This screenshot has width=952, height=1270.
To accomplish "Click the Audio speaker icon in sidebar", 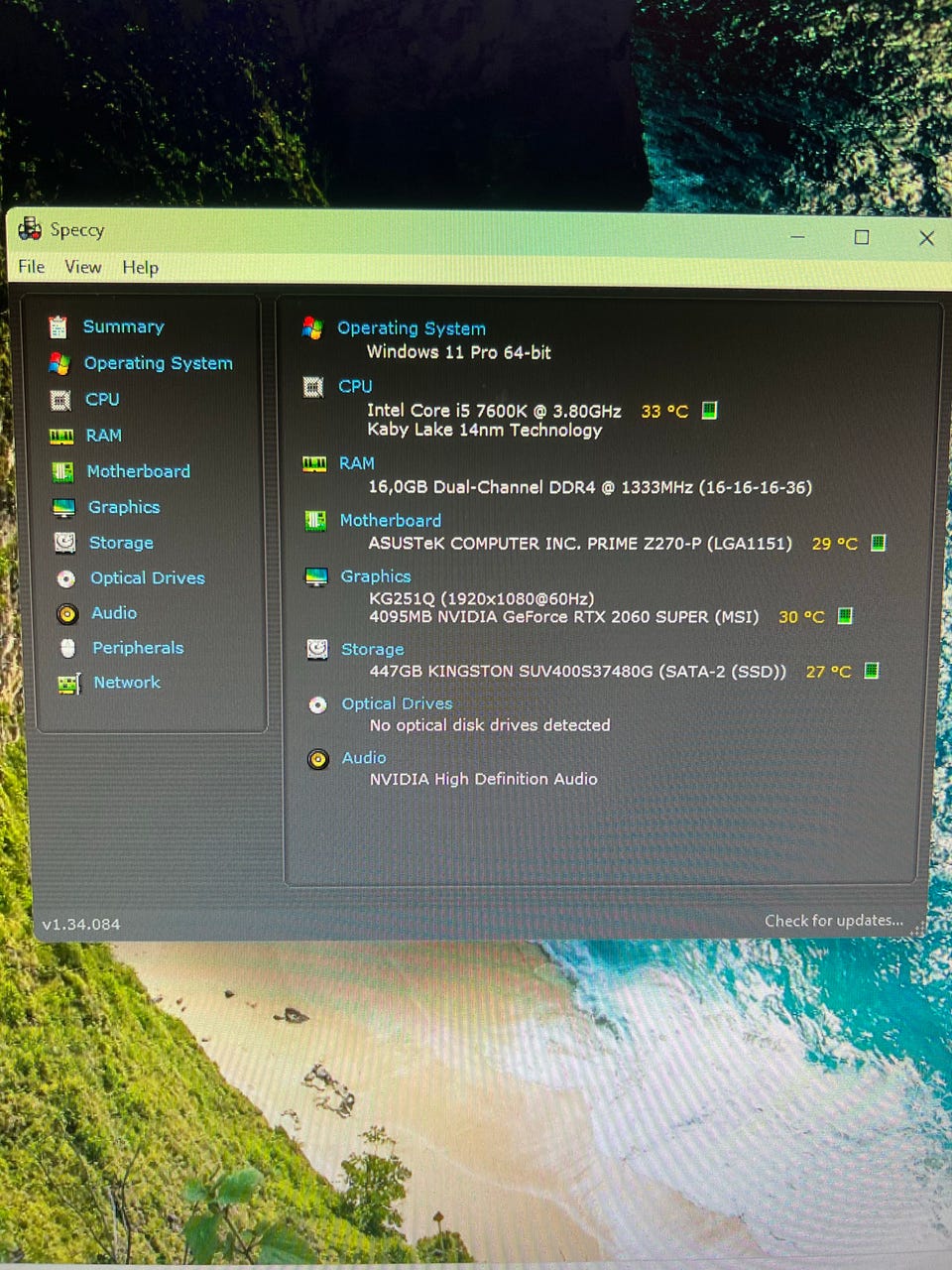I will pyautogui.click(x=67, y=614).
